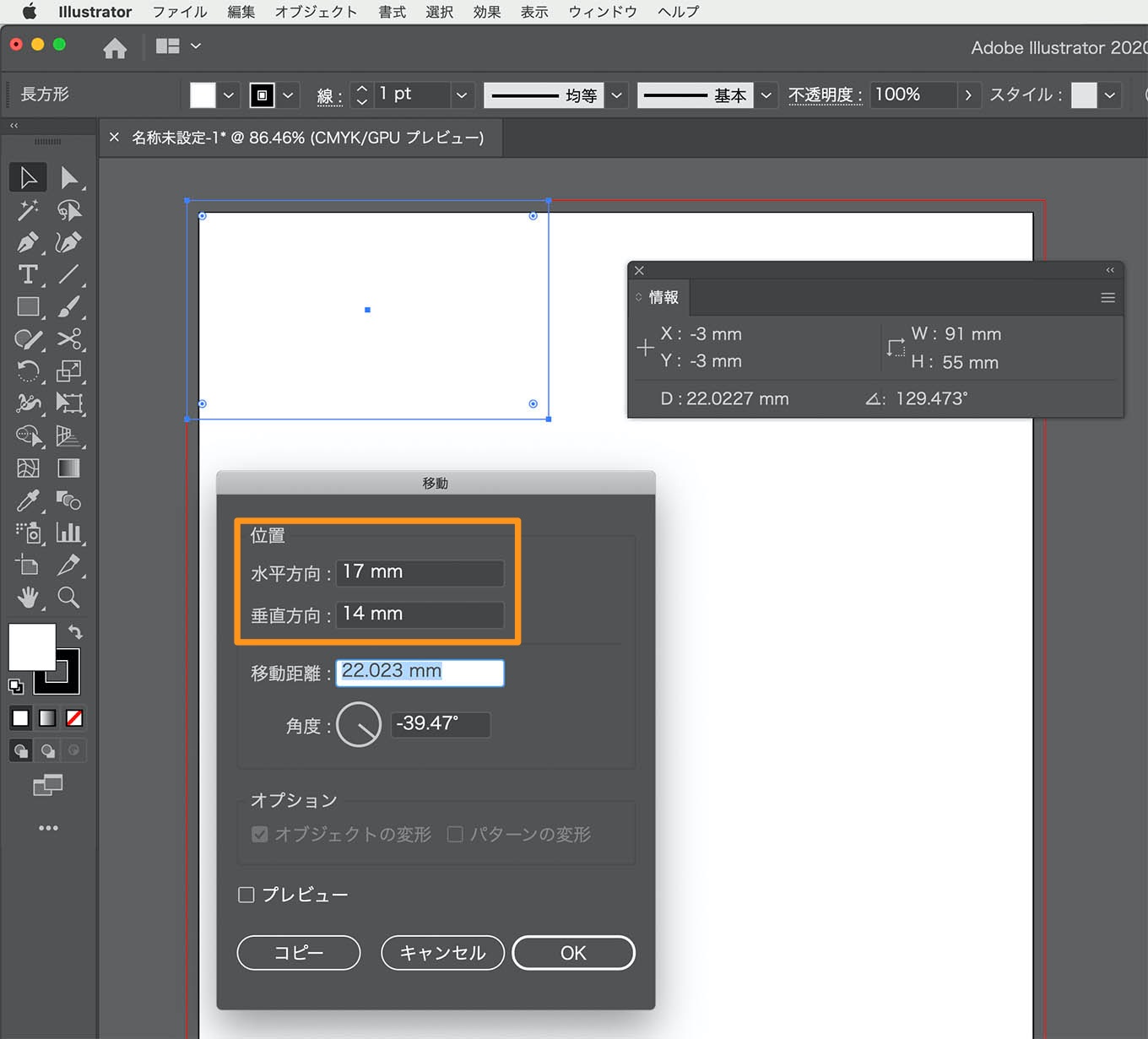Select the Eyedropper tool
The image size is (1148, 1039).
(x=28, y=501)
